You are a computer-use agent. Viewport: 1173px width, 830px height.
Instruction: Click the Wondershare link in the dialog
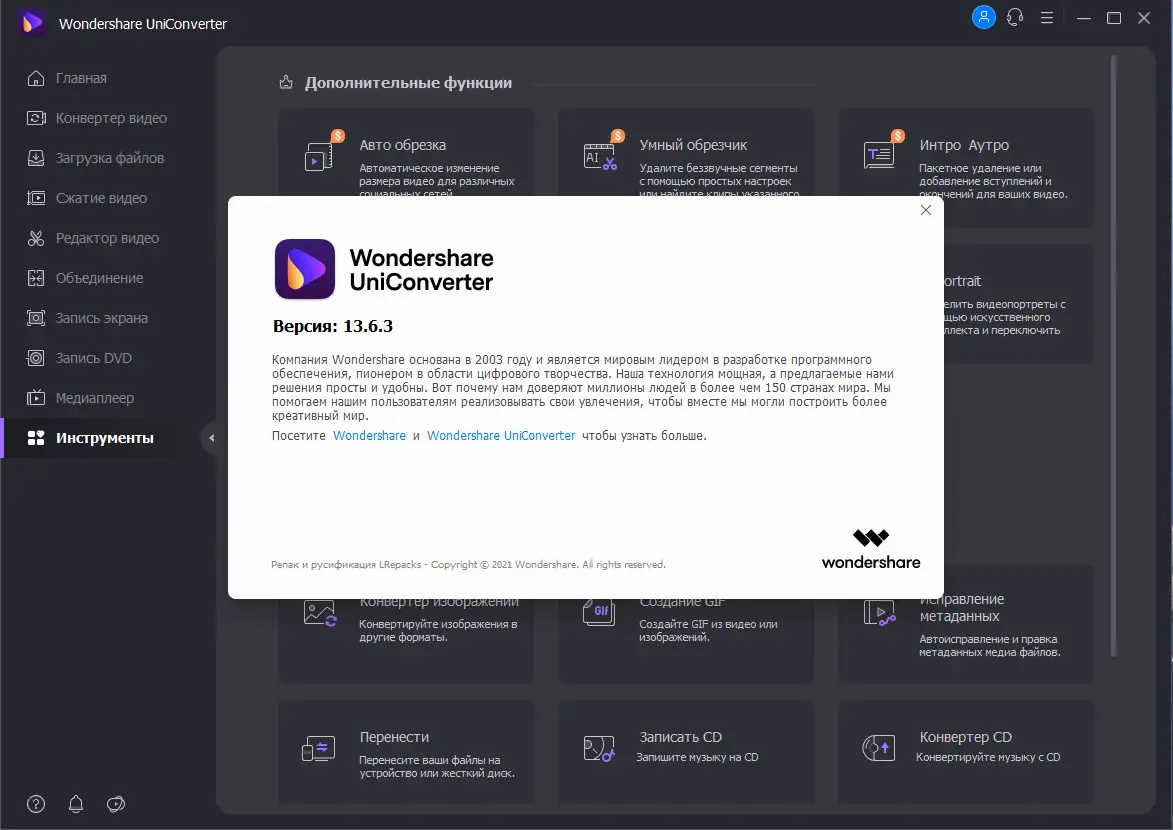coord(369,435)
